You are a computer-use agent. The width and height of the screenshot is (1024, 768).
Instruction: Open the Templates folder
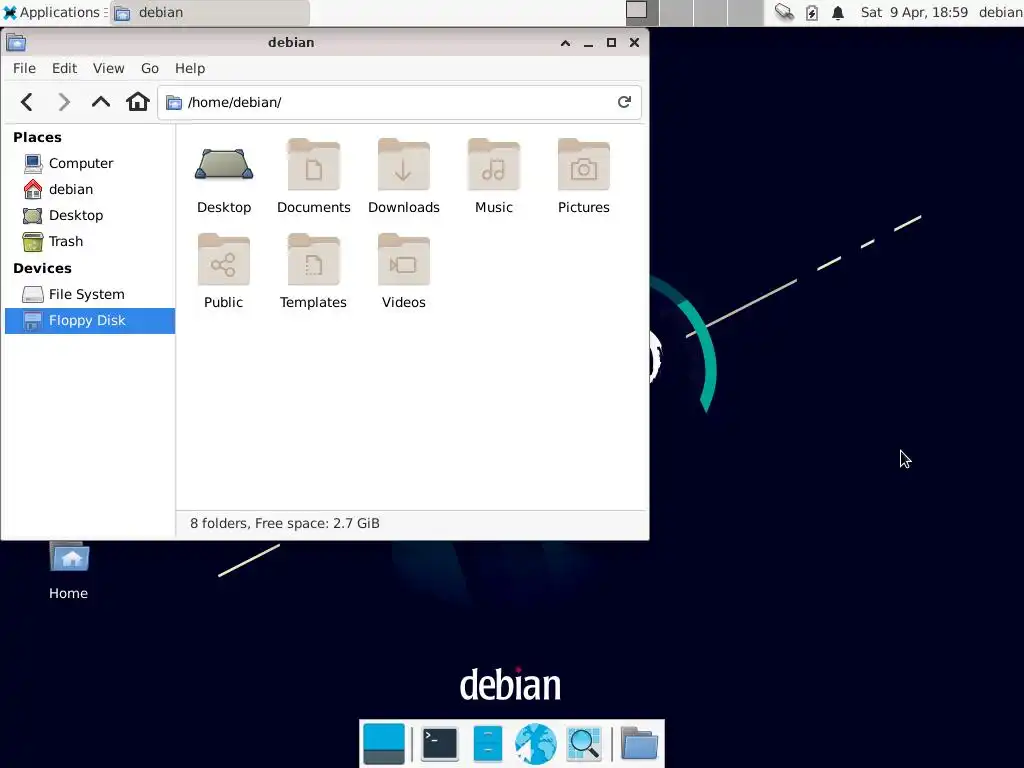tap(313, 272)
